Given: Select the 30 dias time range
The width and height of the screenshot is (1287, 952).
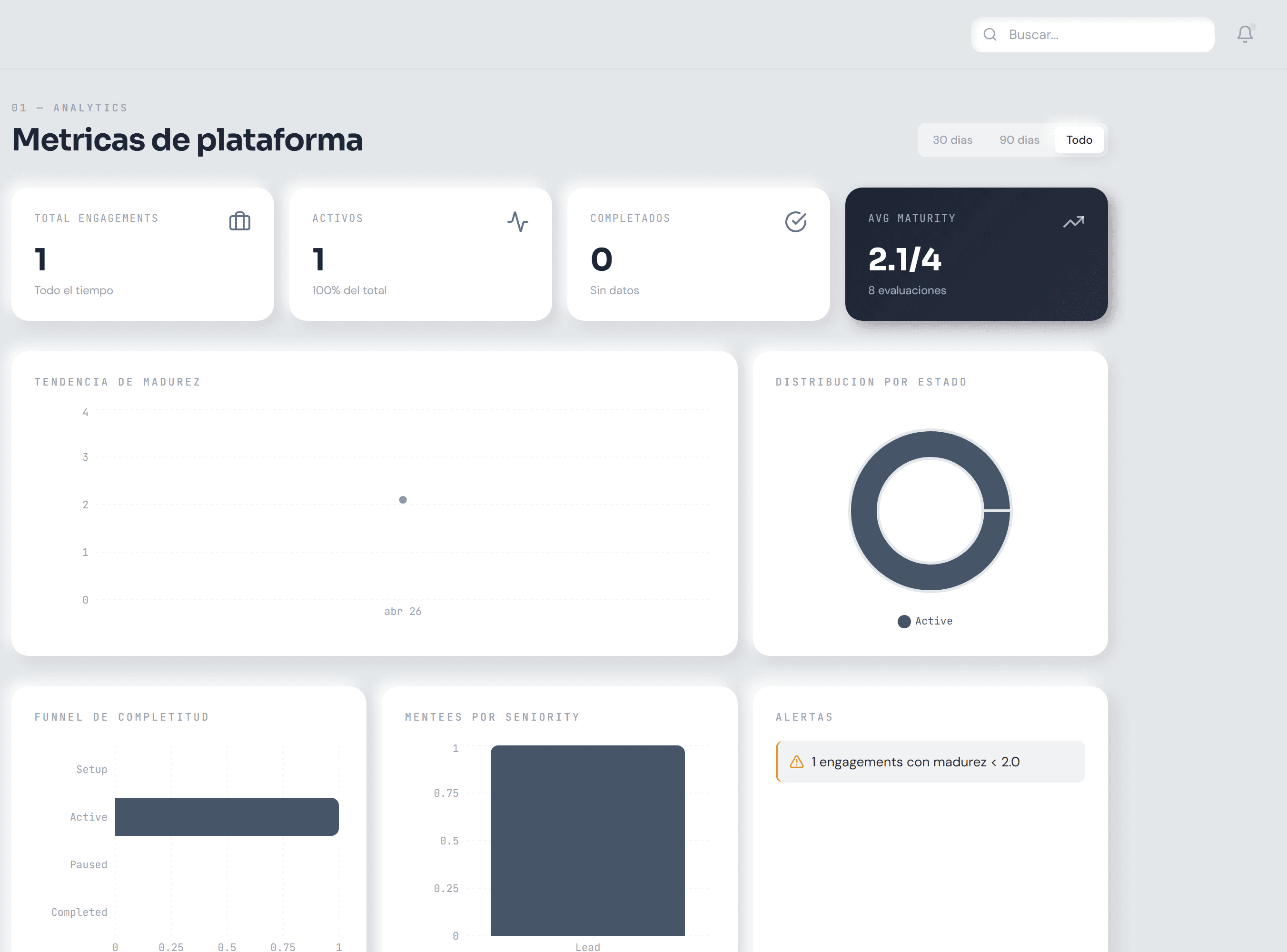Looking at the screenshot, I should pyautogui.click(x=952, y=139).
